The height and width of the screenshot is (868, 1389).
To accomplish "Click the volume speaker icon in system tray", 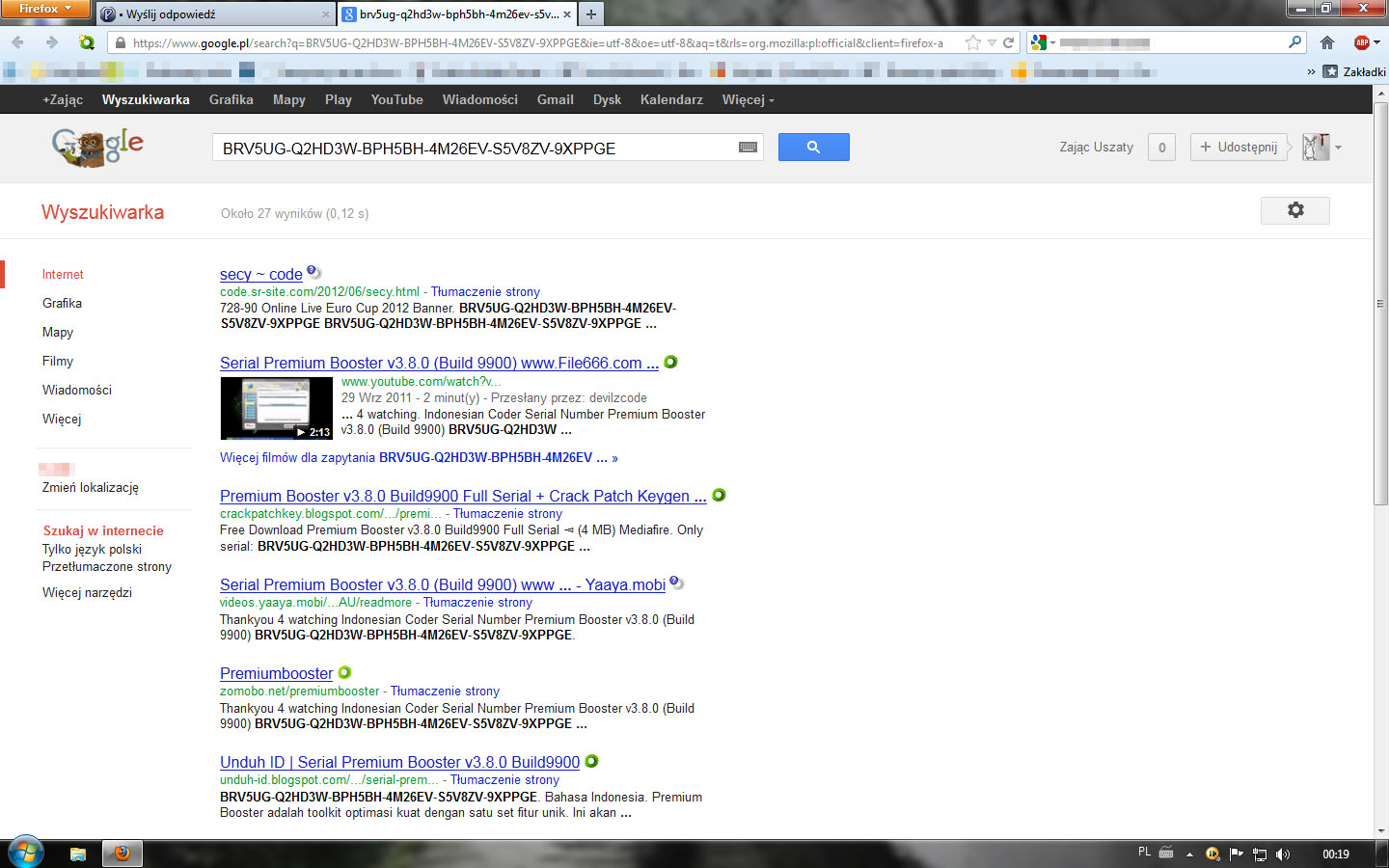I will click(1283, 854).
